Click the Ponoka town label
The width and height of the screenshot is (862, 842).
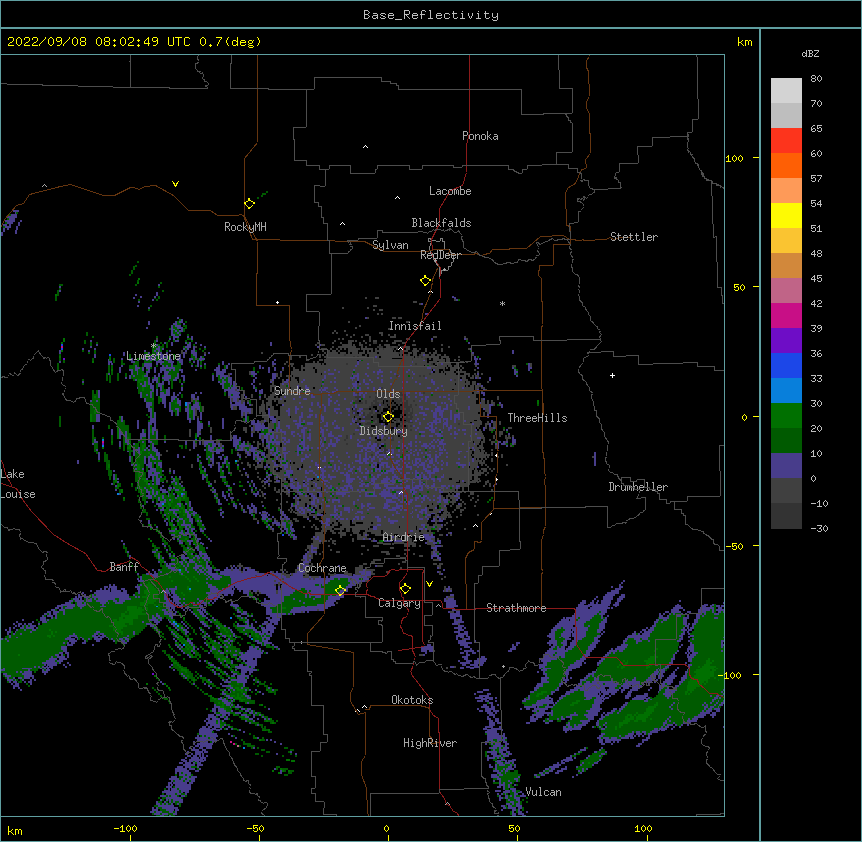coord(480,136)
